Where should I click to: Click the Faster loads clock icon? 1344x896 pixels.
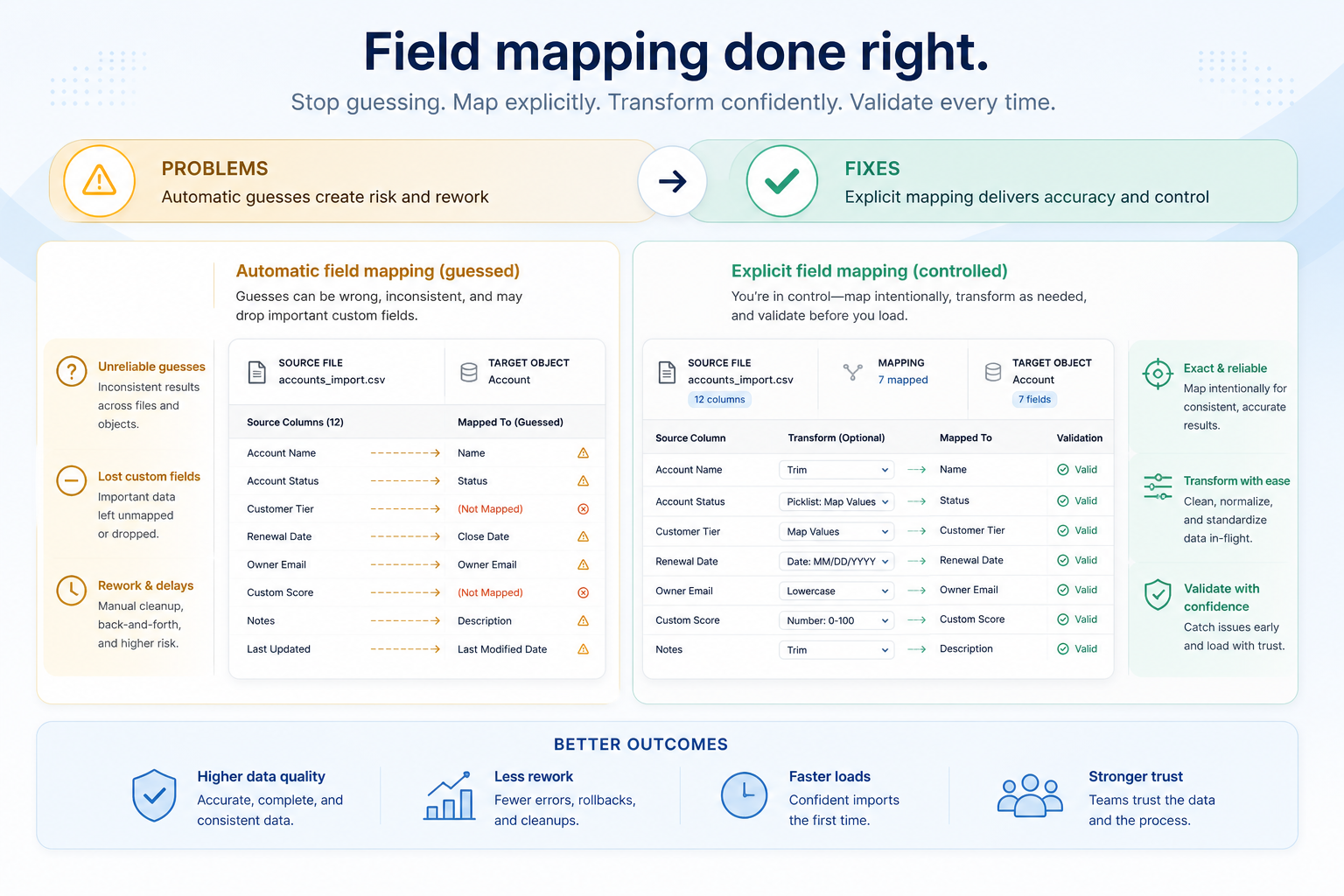(744, 795)
